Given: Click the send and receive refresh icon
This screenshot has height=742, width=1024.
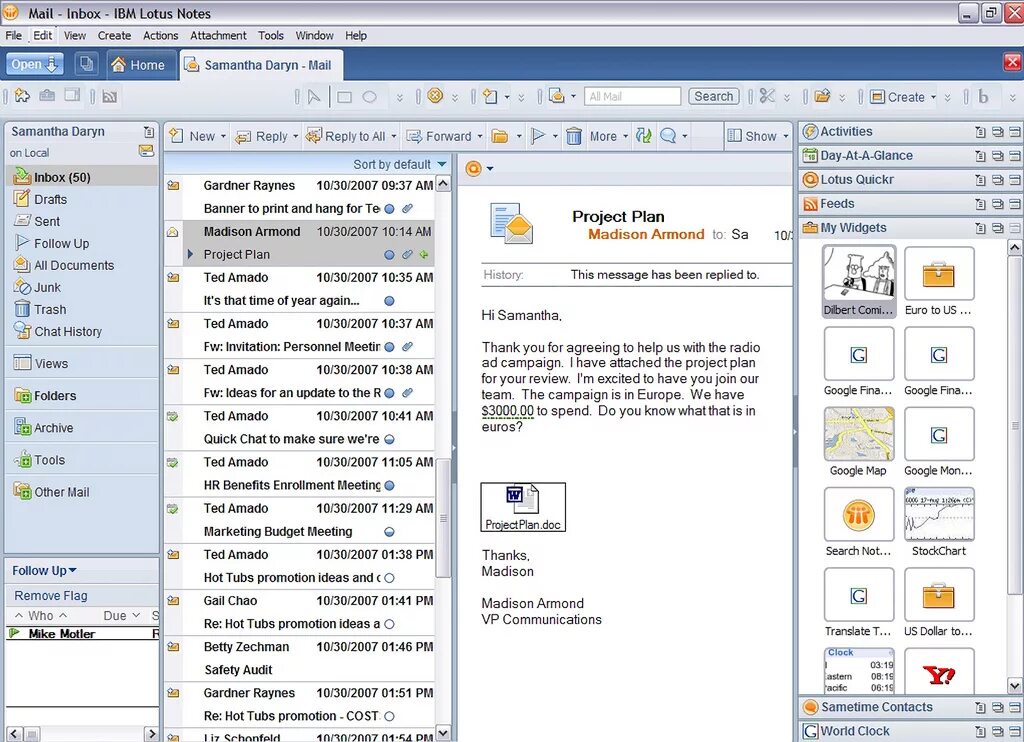Looking at the screenshot, I should coord(644,136).
